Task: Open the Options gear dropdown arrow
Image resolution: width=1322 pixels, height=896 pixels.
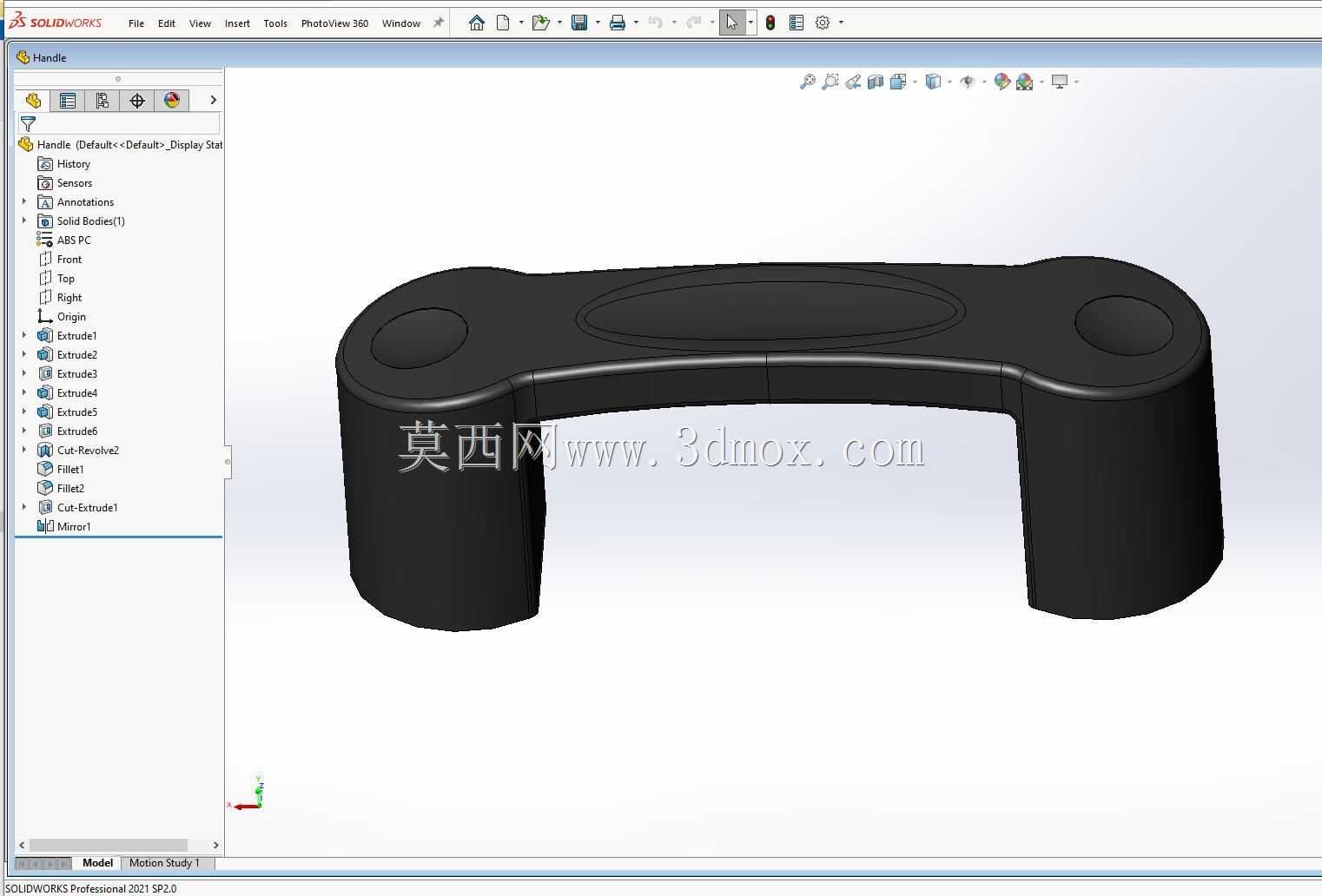Action: tap(841, 23)
